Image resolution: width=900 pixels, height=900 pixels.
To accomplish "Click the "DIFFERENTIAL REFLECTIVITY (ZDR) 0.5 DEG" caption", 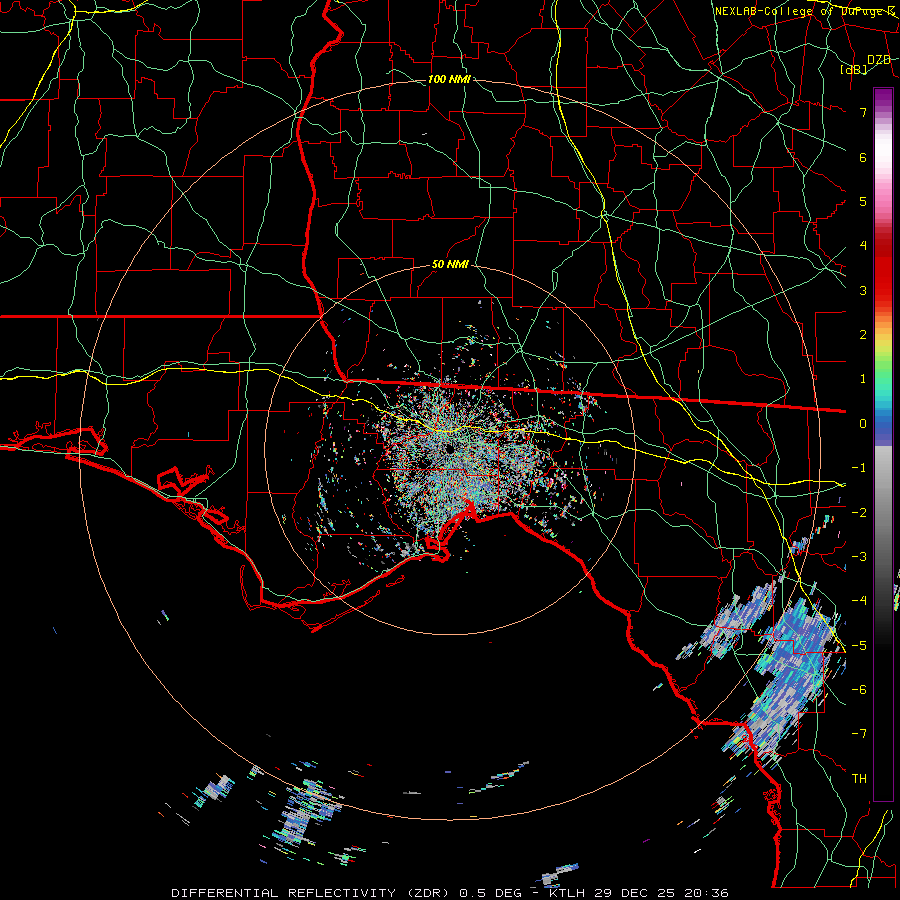I will [347, 893].
